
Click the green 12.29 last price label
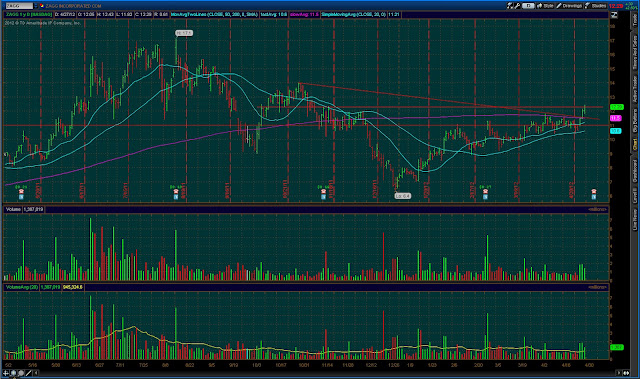coord(616,107)
